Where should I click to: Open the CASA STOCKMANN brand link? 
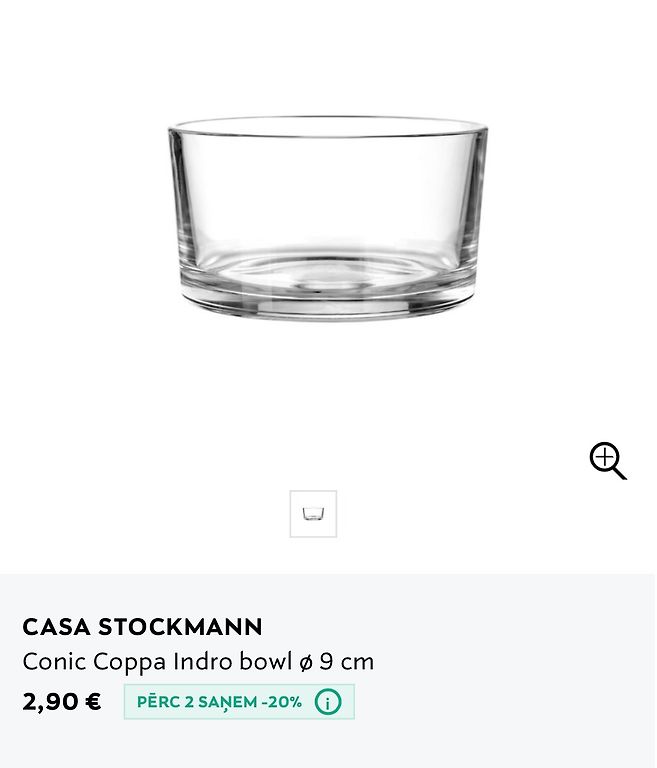click(x=142, y=627)
